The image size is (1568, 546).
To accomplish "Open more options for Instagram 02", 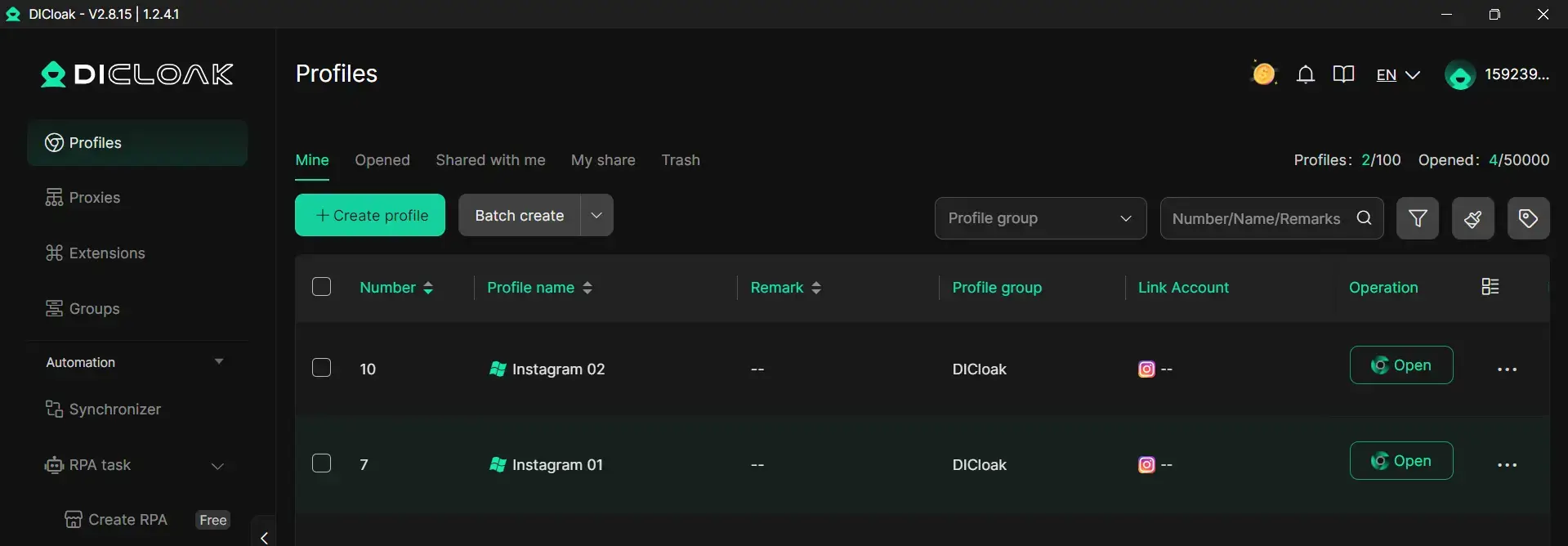I will click(1507, 369).
